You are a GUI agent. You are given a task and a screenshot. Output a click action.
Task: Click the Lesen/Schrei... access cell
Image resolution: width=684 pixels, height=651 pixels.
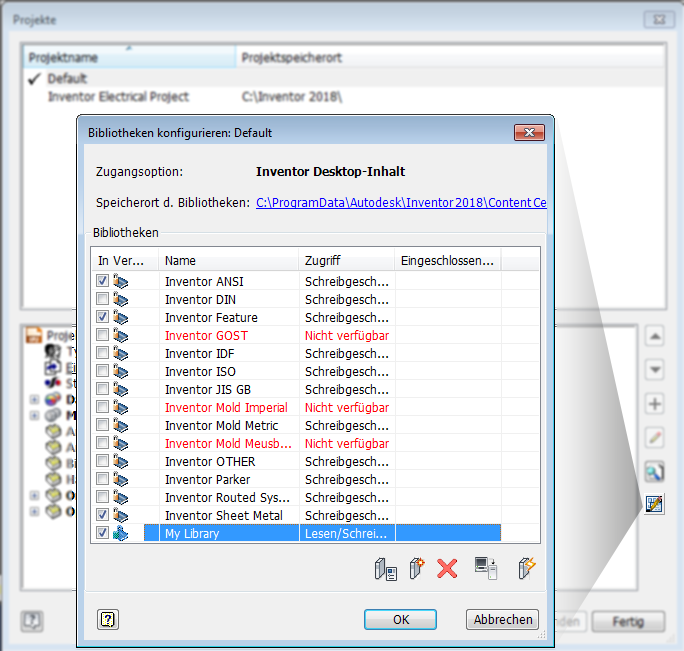pyautogui.click(x=347, y=534)
